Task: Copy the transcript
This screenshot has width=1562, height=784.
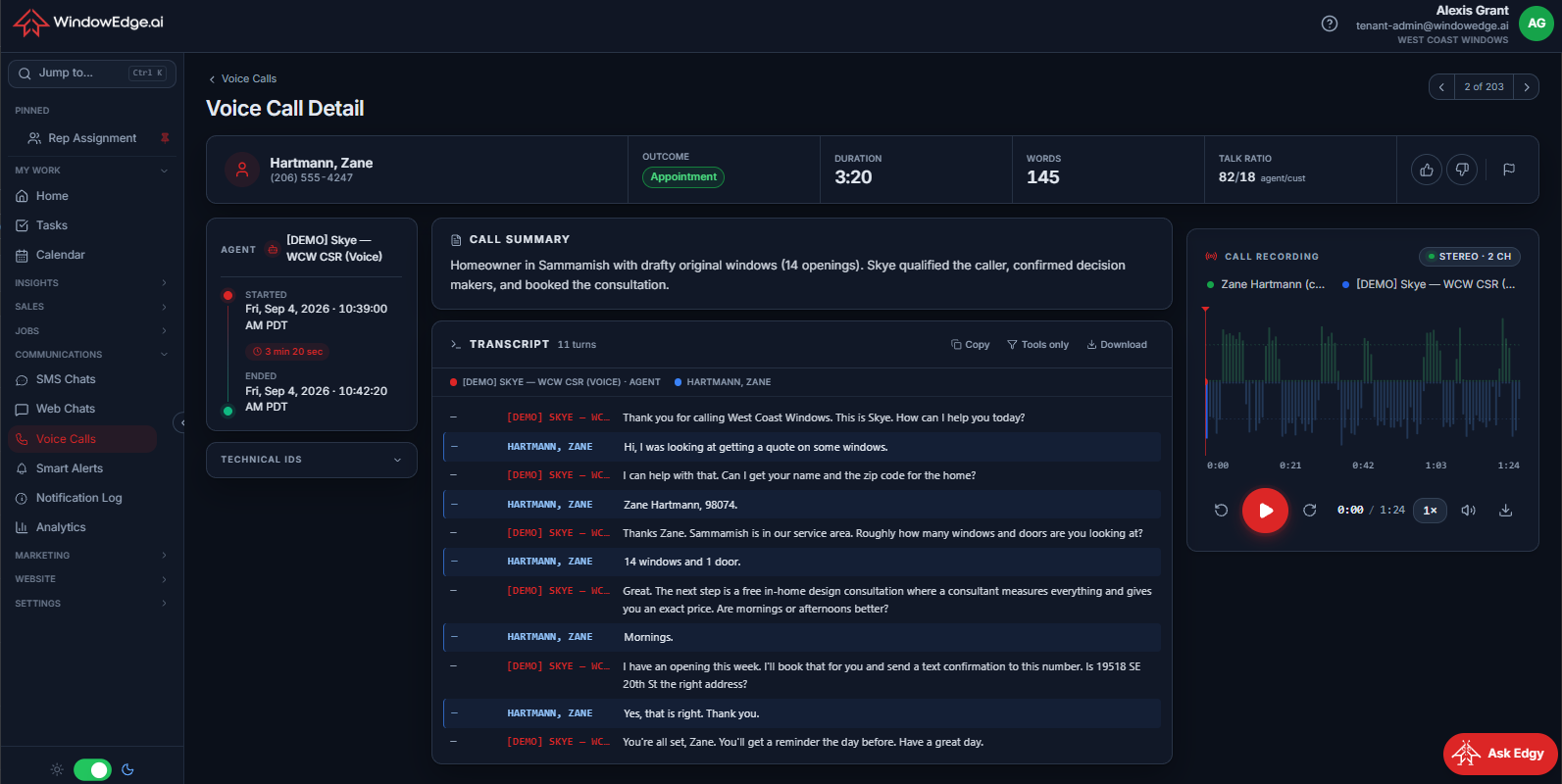Action: 971,345
